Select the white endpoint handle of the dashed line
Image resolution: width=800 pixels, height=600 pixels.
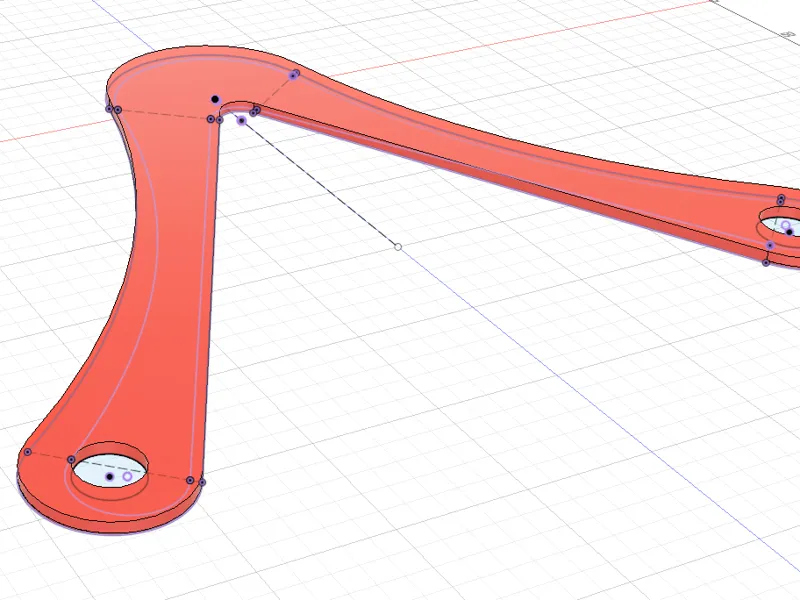398,247
